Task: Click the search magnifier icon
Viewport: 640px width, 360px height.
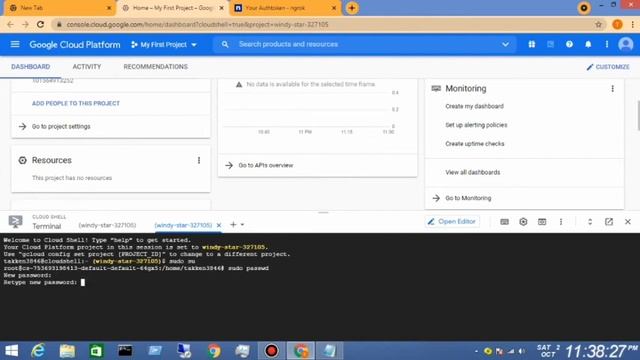Action: (x=225, y=44)
